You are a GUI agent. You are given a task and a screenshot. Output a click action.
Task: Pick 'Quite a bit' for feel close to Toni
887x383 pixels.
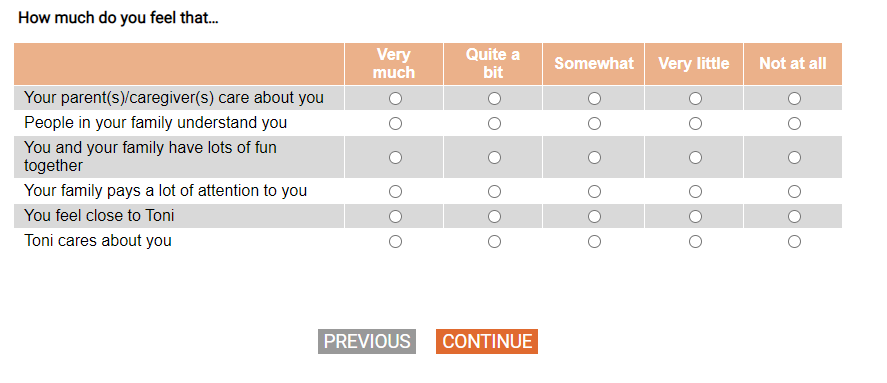pos(494,217)
